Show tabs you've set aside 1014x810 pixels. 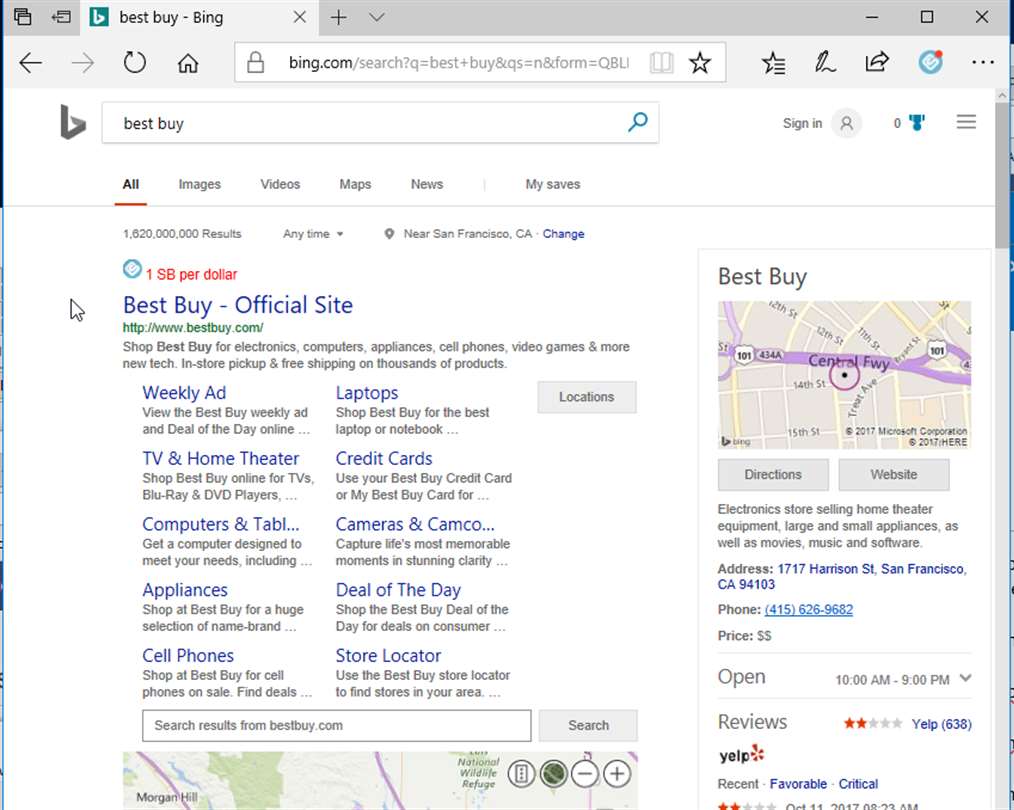click(23, 17)
